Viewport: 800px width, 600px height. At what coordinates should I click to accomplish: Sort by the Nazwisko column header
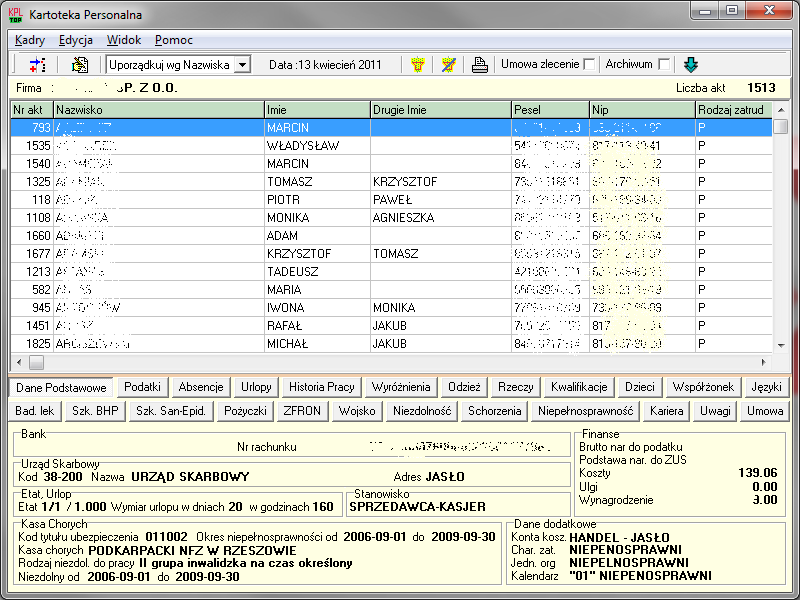coord(159,110)
